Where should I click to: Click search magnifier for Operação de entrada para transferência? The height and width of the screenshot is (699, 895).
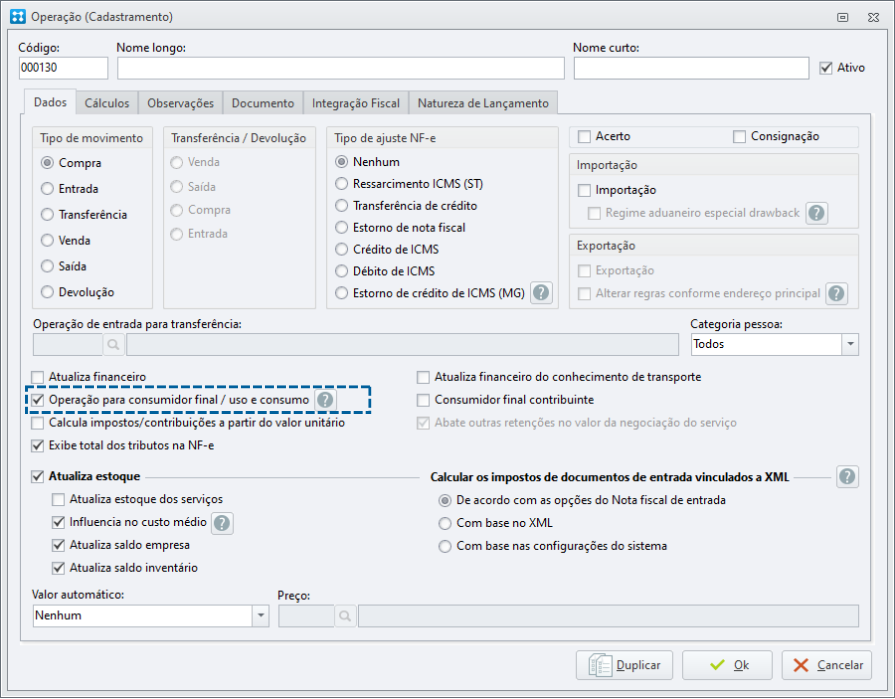(x=114, y=345)
